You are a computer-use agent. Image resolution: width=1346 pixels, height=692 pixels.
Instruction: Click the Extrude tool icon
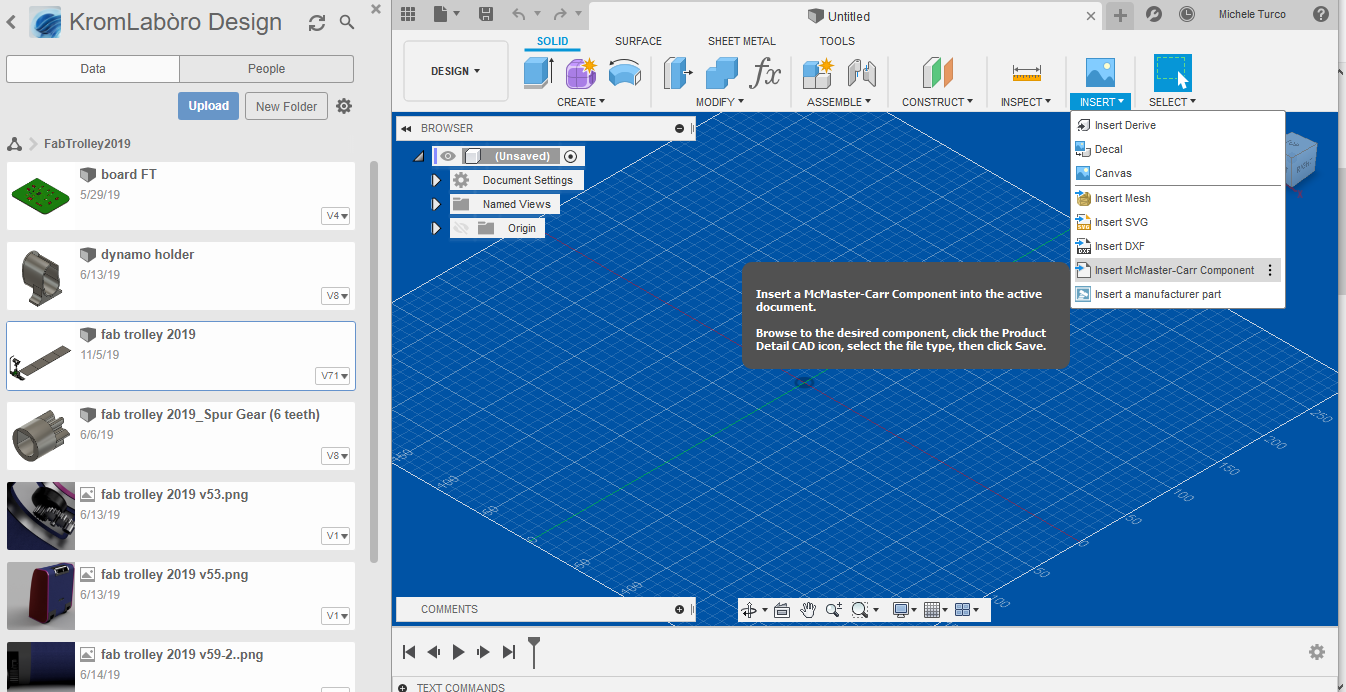coord(538,73)
